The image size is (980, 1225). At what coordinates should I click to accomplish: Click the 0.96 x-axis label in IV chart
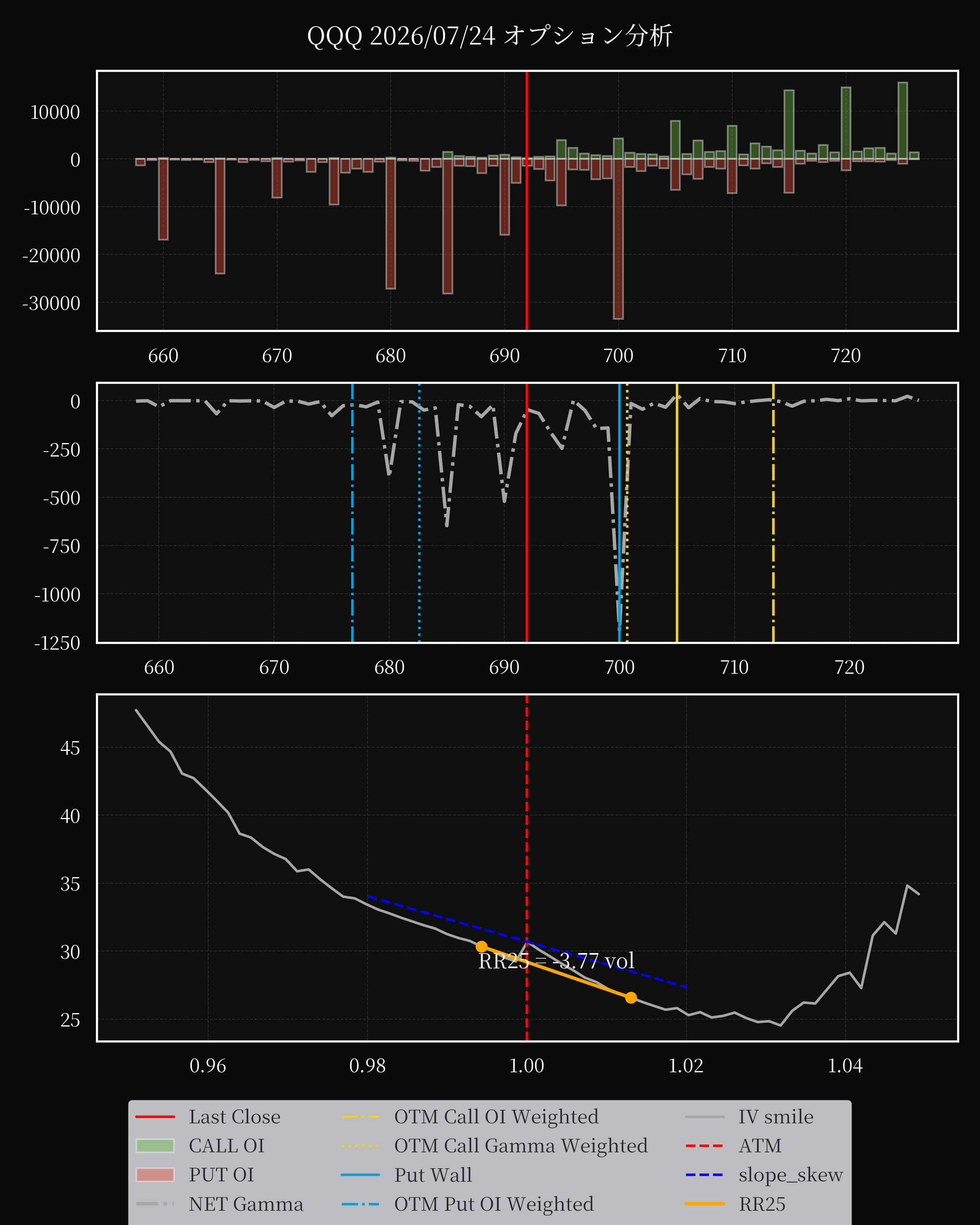pos(208,1065)
